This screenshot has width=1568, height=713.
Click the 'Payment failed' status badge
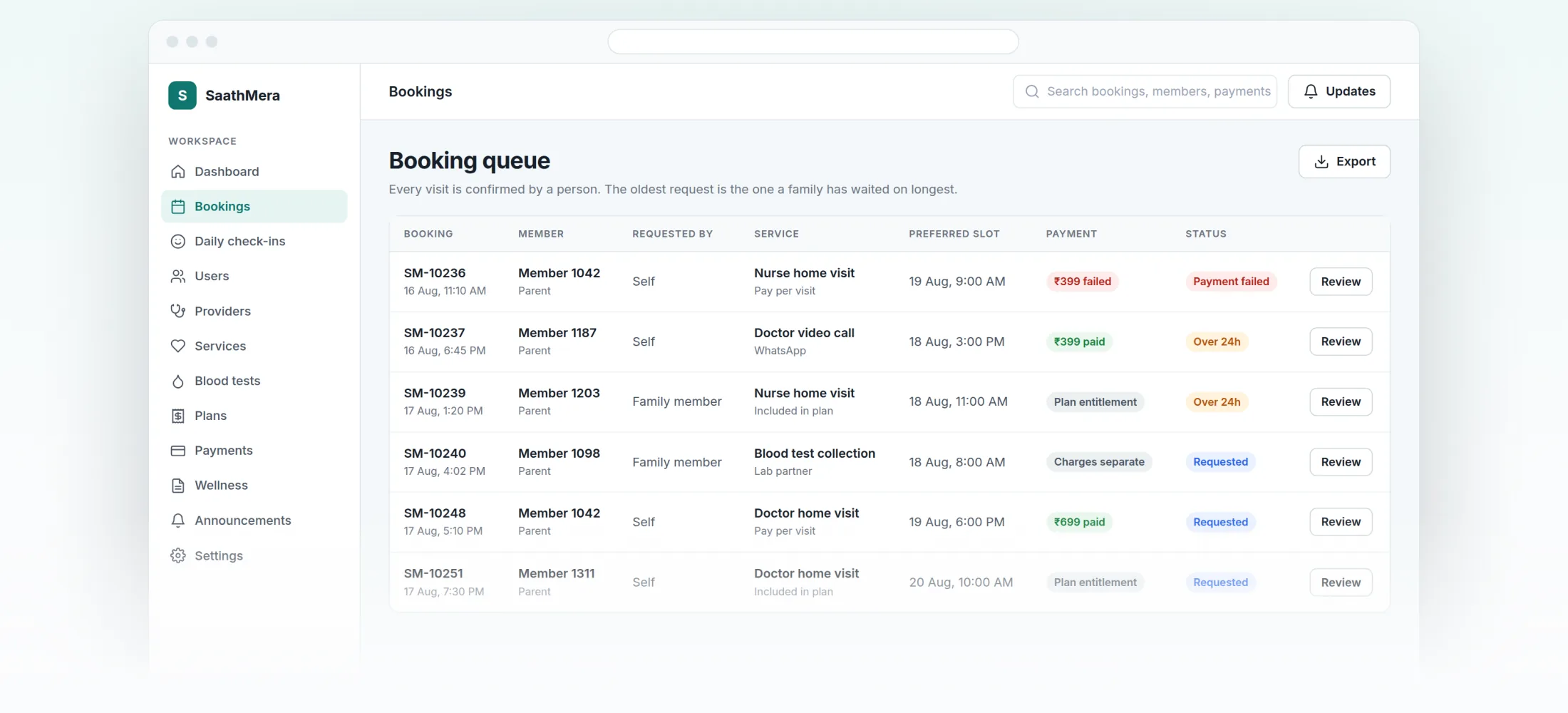click(x=1231, y=282)
